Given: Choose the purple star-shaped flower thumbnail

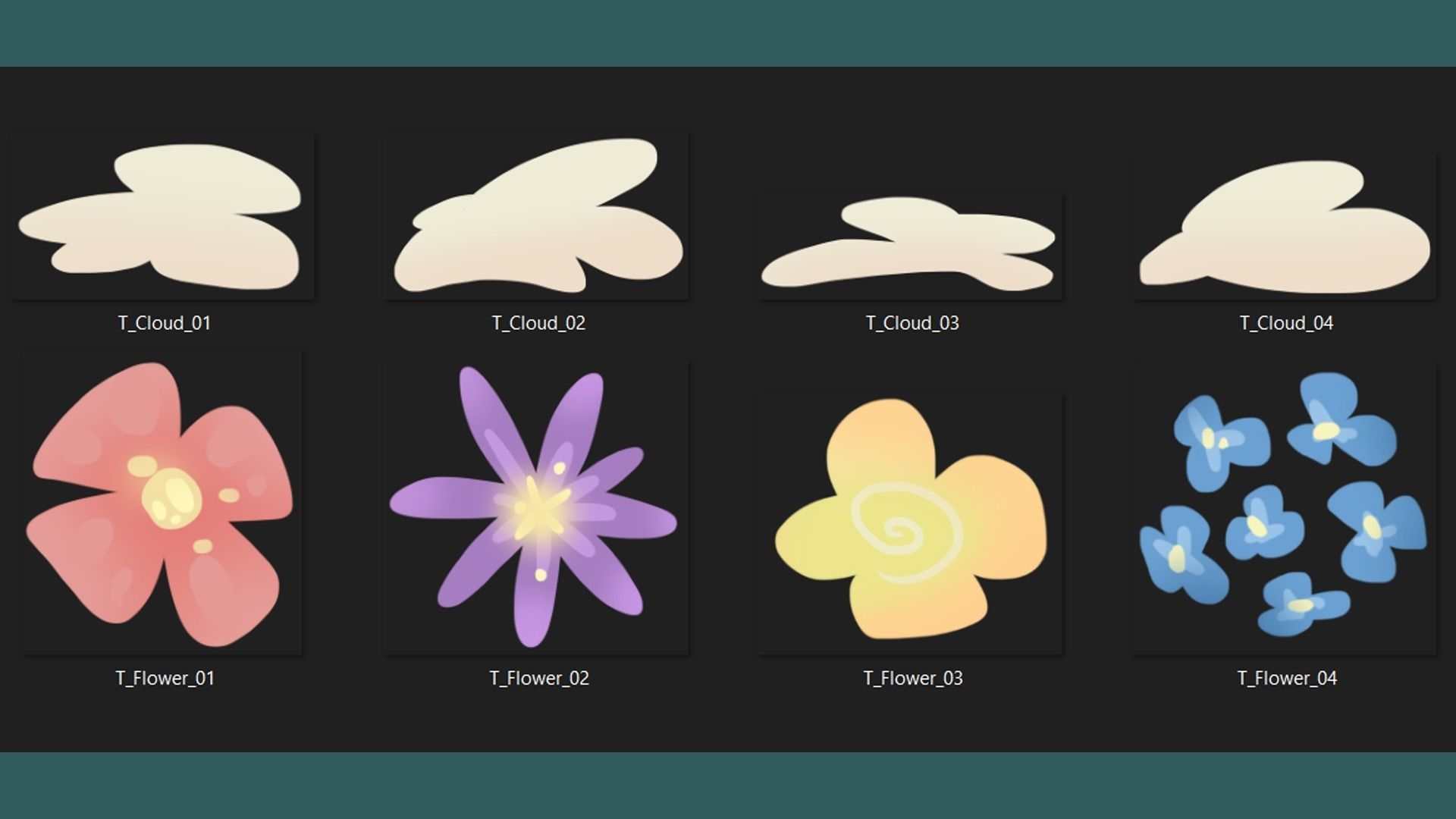Looking at the screenshot, I should [536, 507].
